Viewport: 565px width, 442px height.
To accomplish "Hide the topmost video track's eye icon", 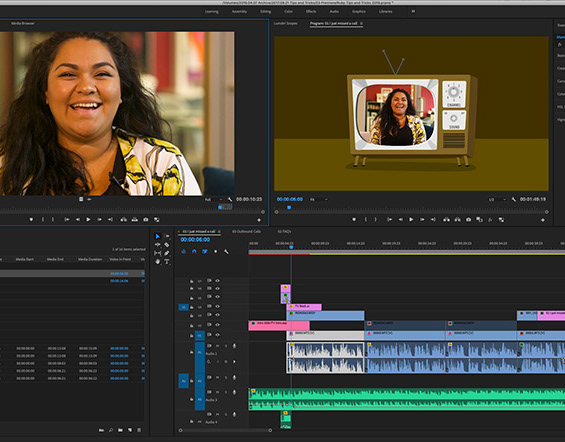I will click(218, 281).
